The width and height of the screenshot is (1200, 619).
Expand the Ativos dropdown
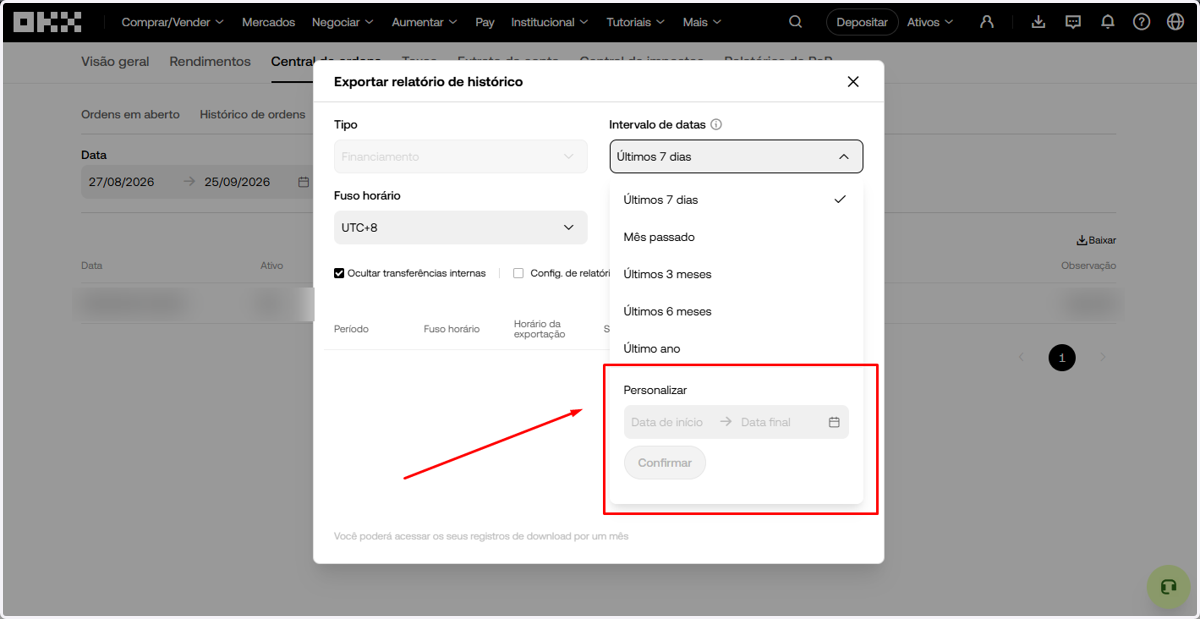(930, 22)
